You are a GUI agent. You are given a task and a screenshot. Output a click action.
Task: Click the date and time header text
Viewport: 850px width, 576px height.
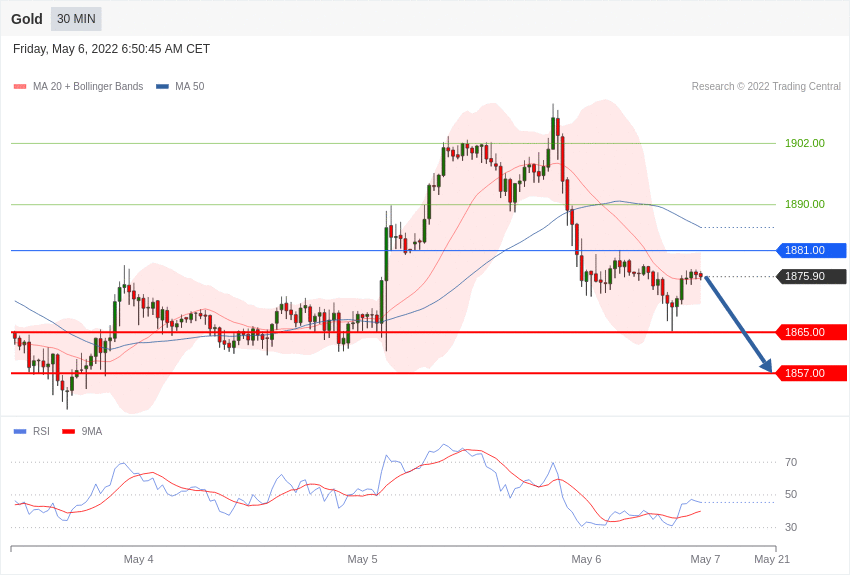click(x=111, y=49)
